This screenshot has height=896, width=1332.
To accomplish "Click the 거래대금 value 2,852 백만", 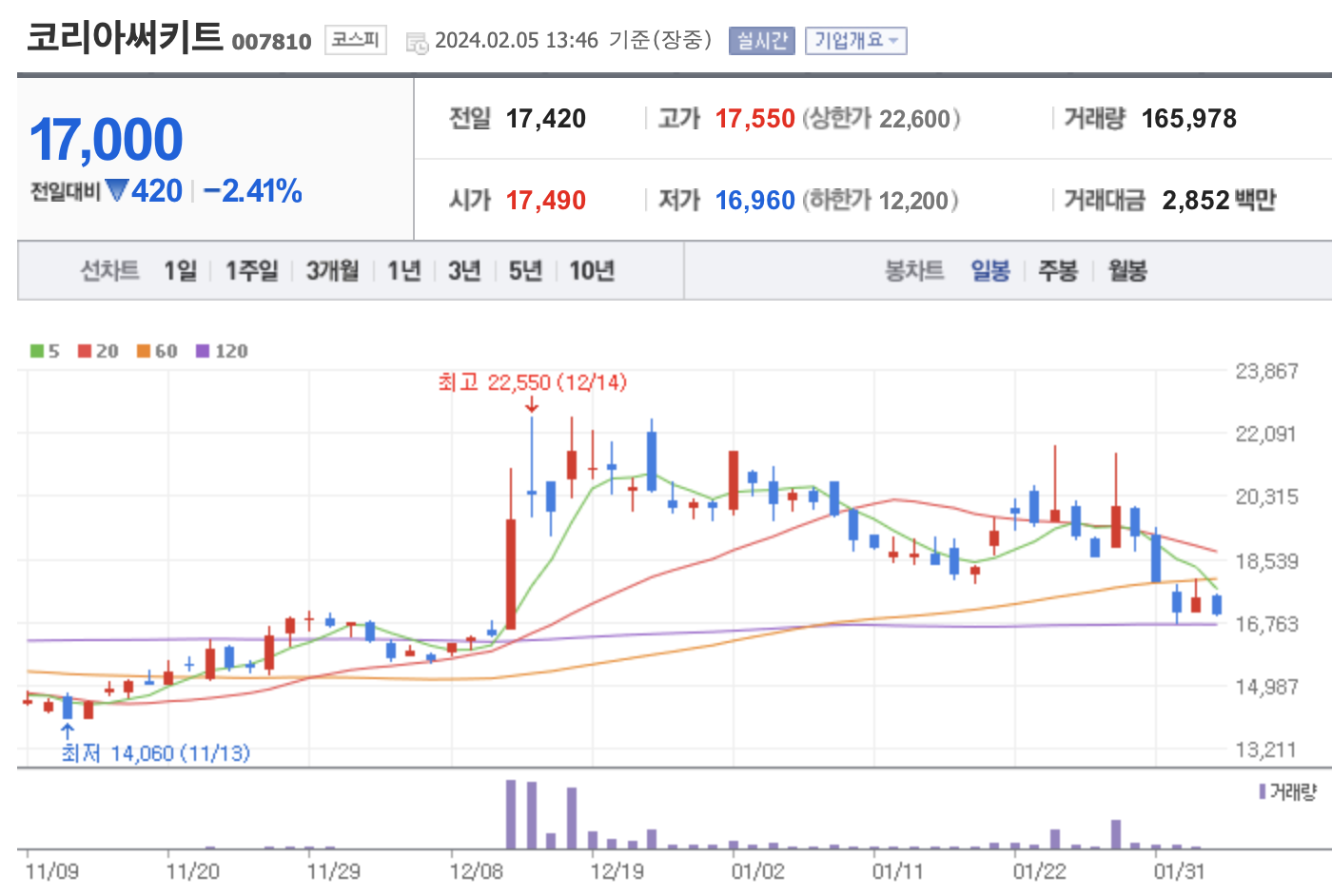I will [x=1219, y=201].
